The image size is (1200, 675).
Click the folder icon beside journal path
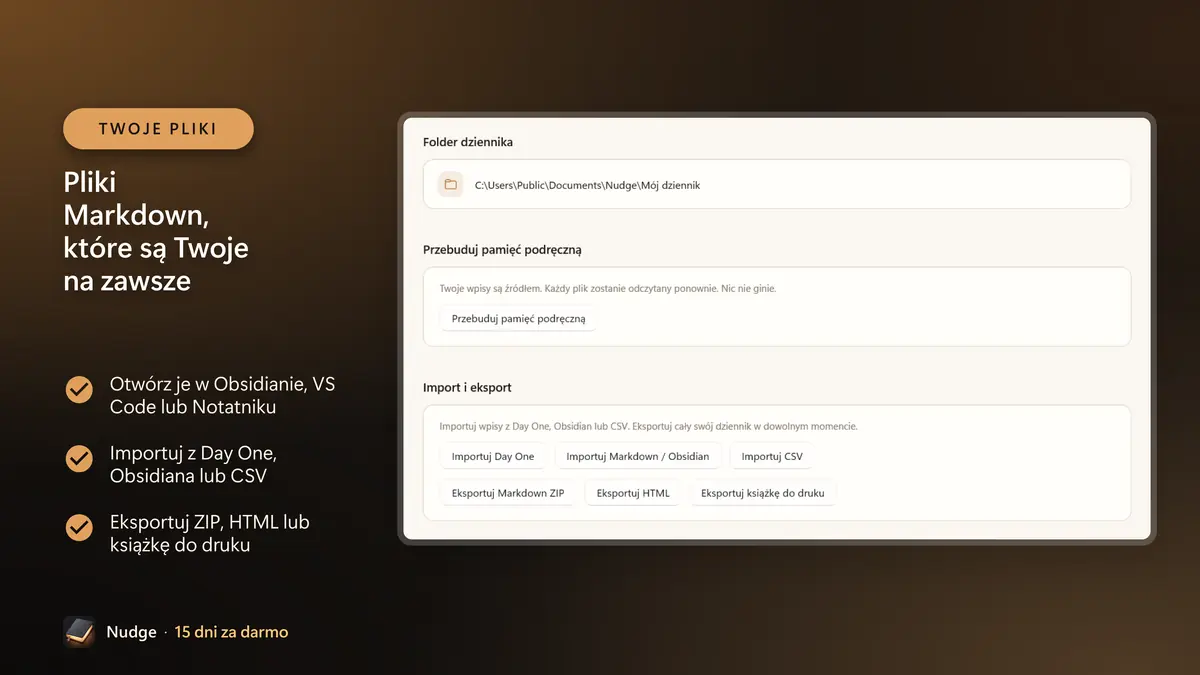[450, 185]
